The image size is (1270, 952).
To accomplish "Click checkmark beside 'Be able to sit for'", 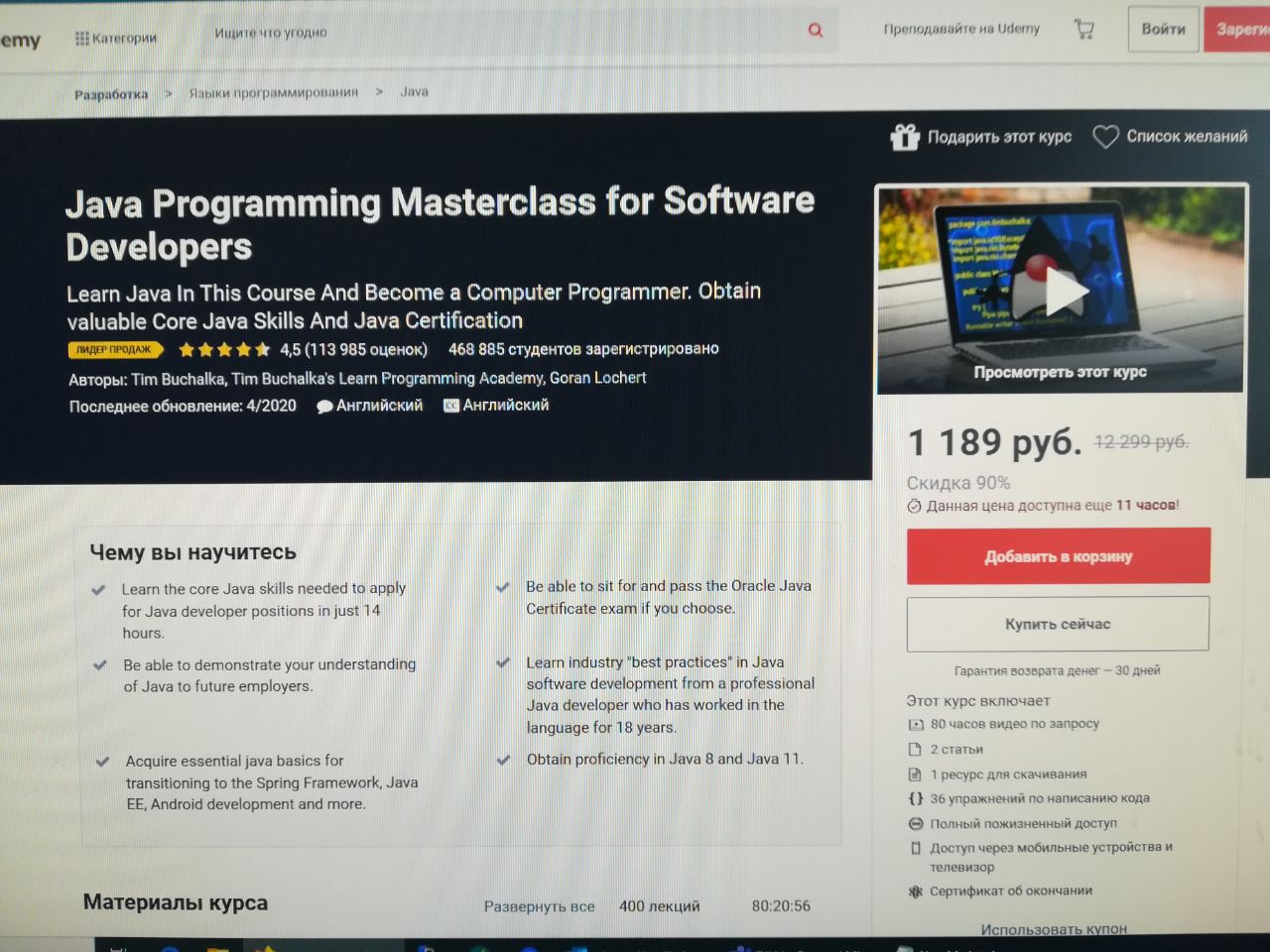I will click(502, 587).
